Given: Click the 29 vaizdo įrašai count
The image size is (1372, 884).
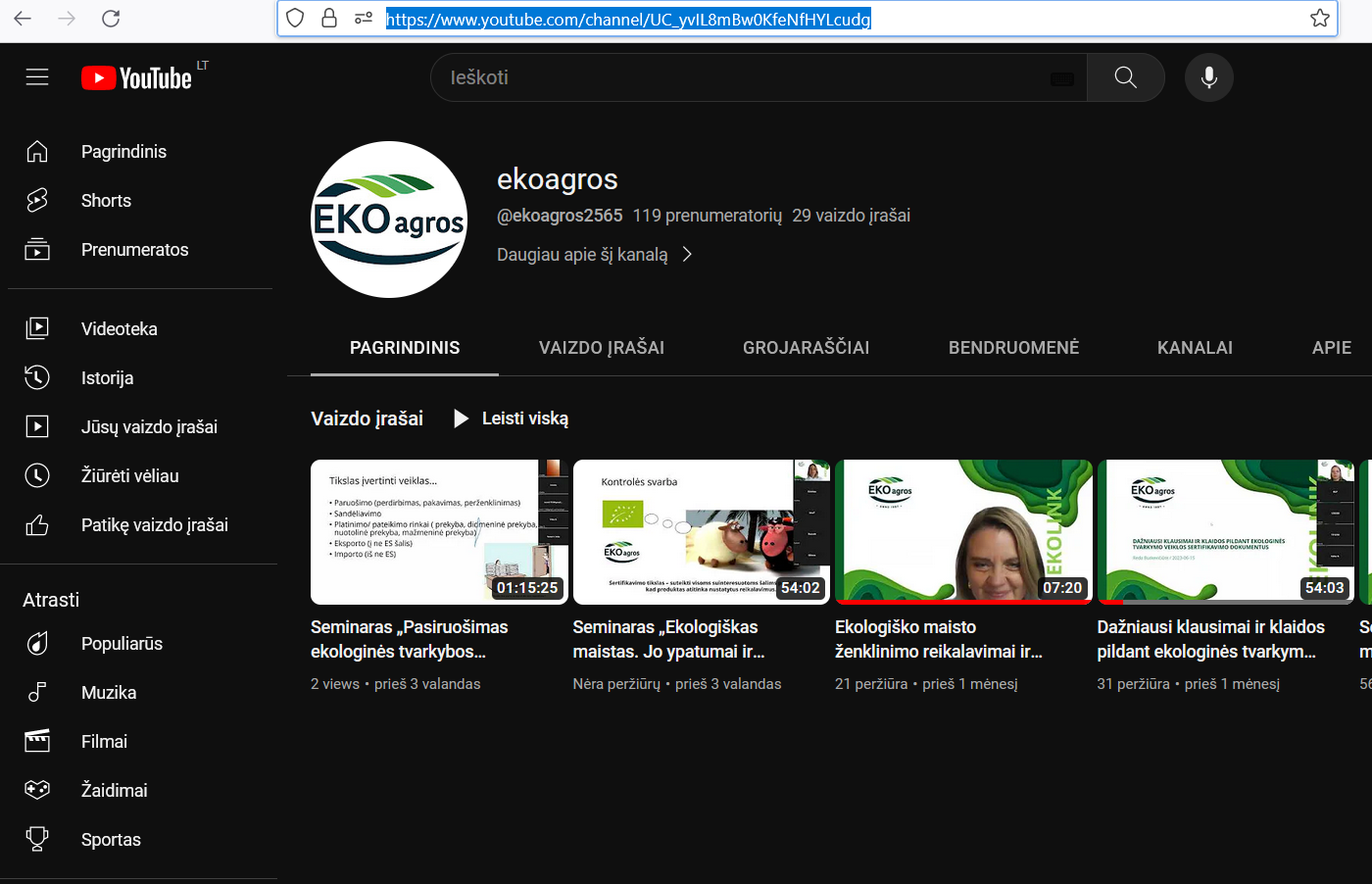Looking at the screenshot, I should [851, 216].
